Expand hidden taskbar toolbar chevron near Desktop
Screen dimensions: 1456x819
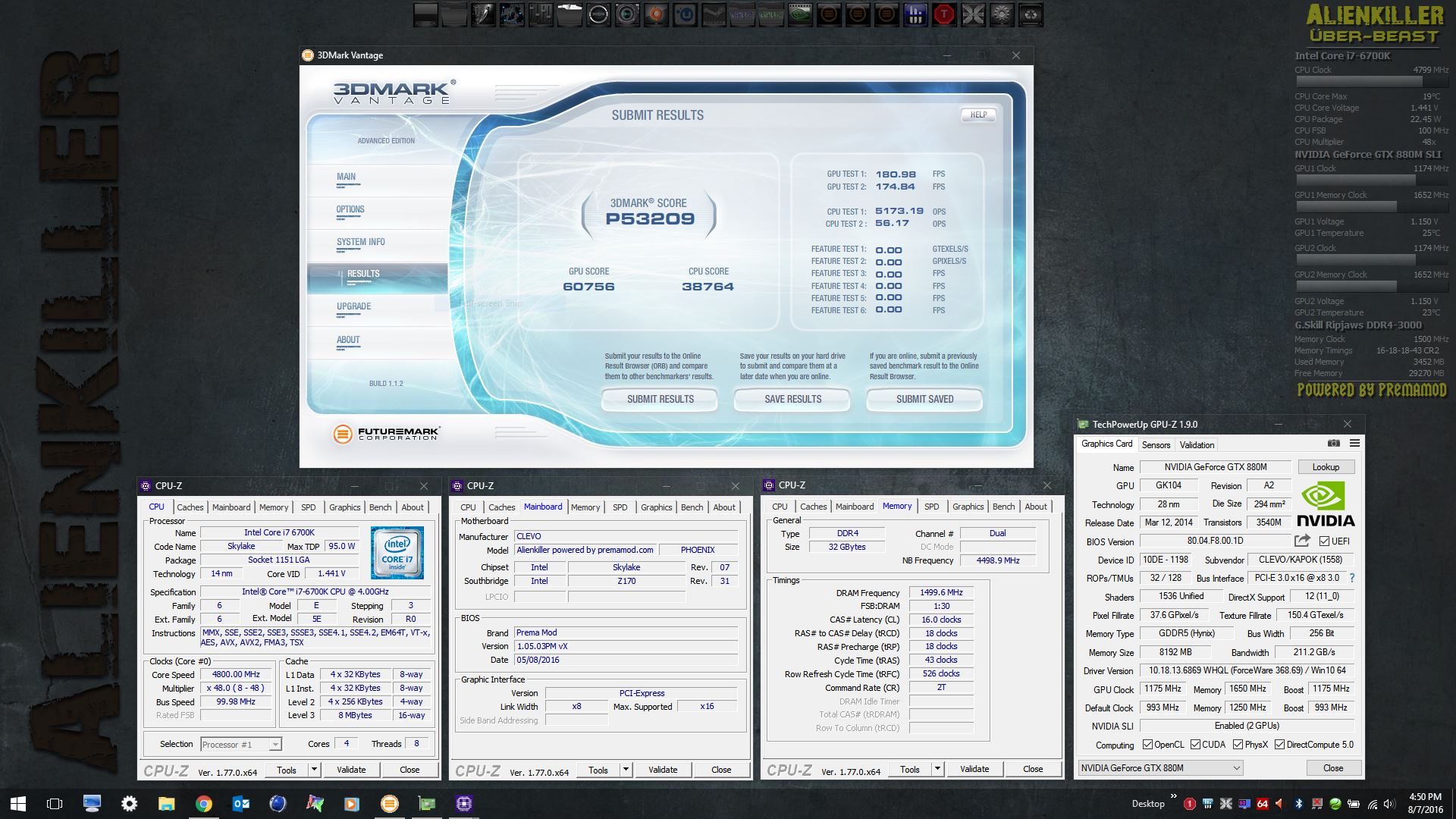[x=1174, y=795]
